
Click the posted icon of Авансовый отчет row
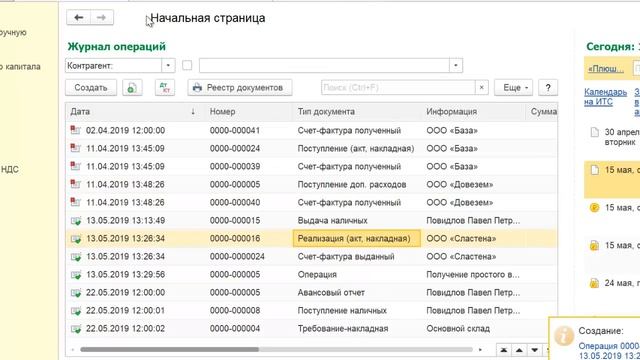point(76,293)
